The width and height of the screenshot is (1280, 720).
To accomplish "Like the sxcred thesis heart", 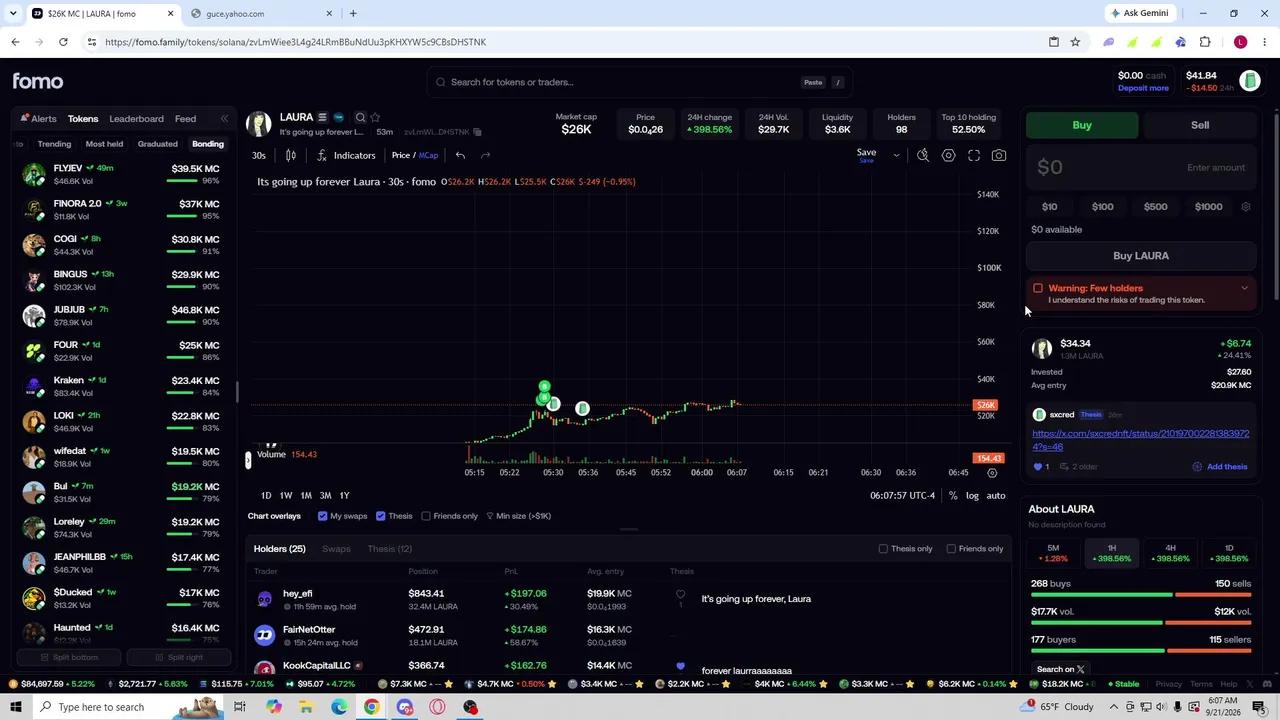I will tap(1037, 467).
